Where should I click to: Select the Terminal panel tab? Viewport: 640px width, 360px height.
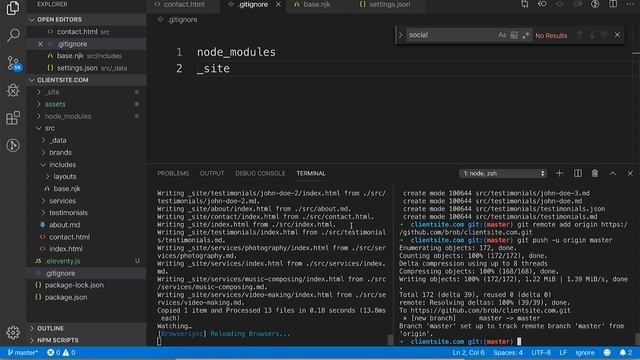click(x=311, y=173)
